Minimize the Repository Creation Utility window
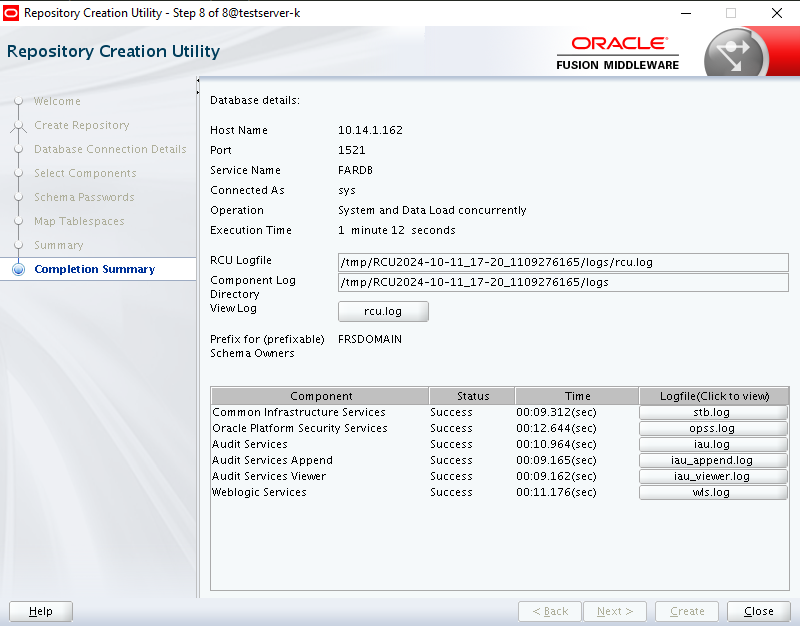The image size is (800, 626). coord(686,13)
